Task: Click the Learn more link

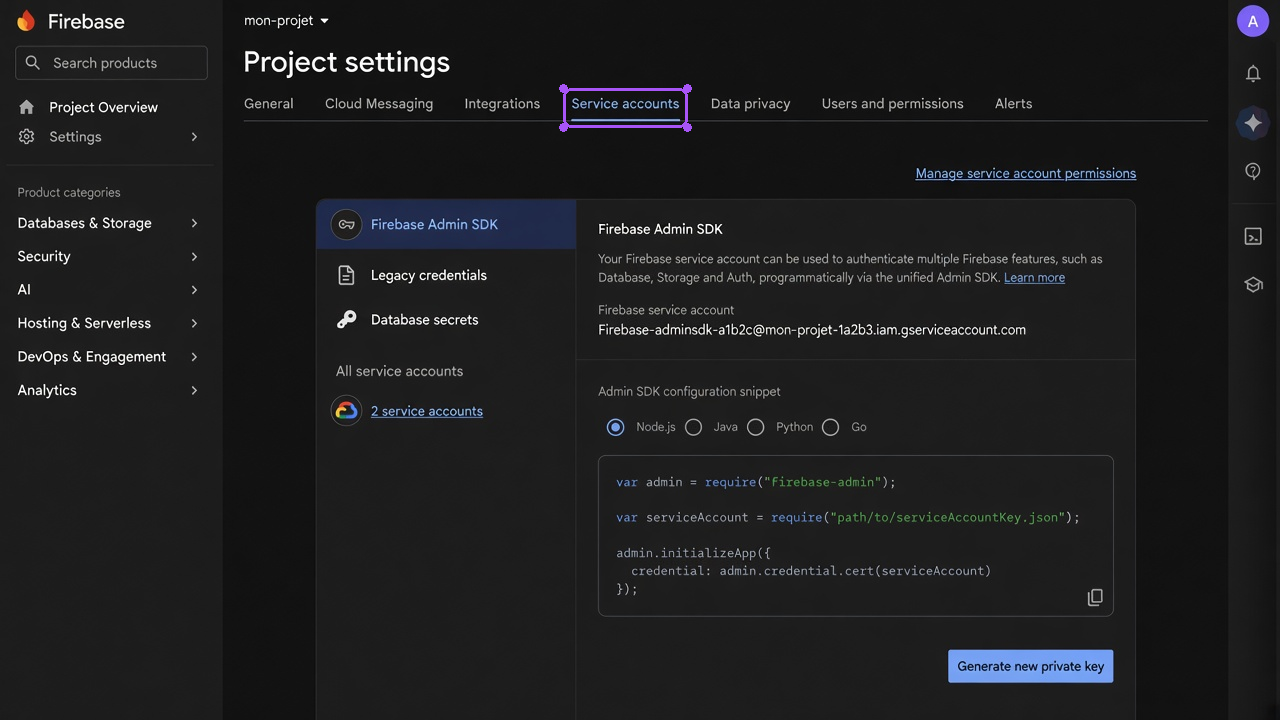Action: (x=1034, y=278)
